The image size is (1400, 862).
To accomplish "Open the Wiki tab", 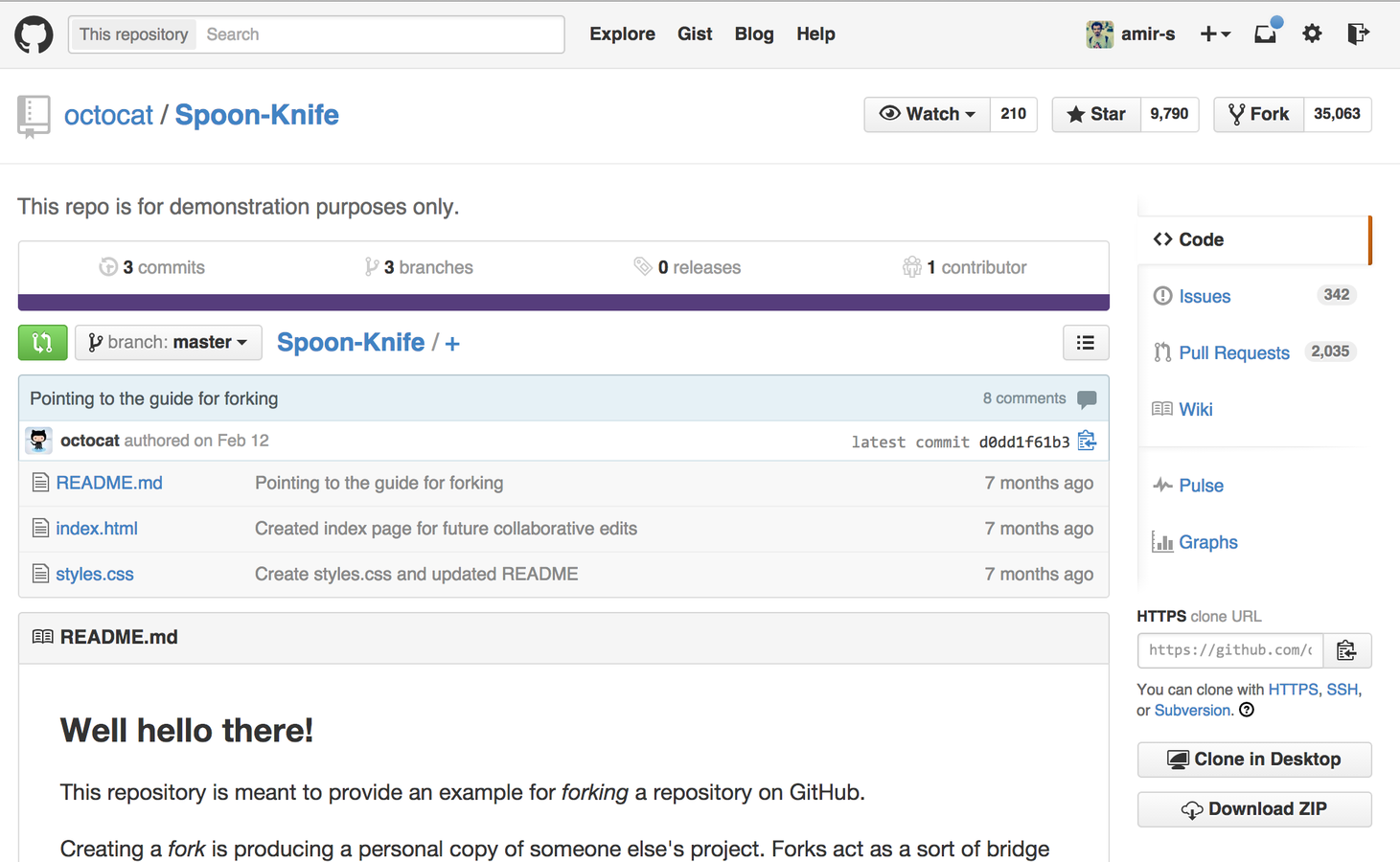I will click(1195, 409).
